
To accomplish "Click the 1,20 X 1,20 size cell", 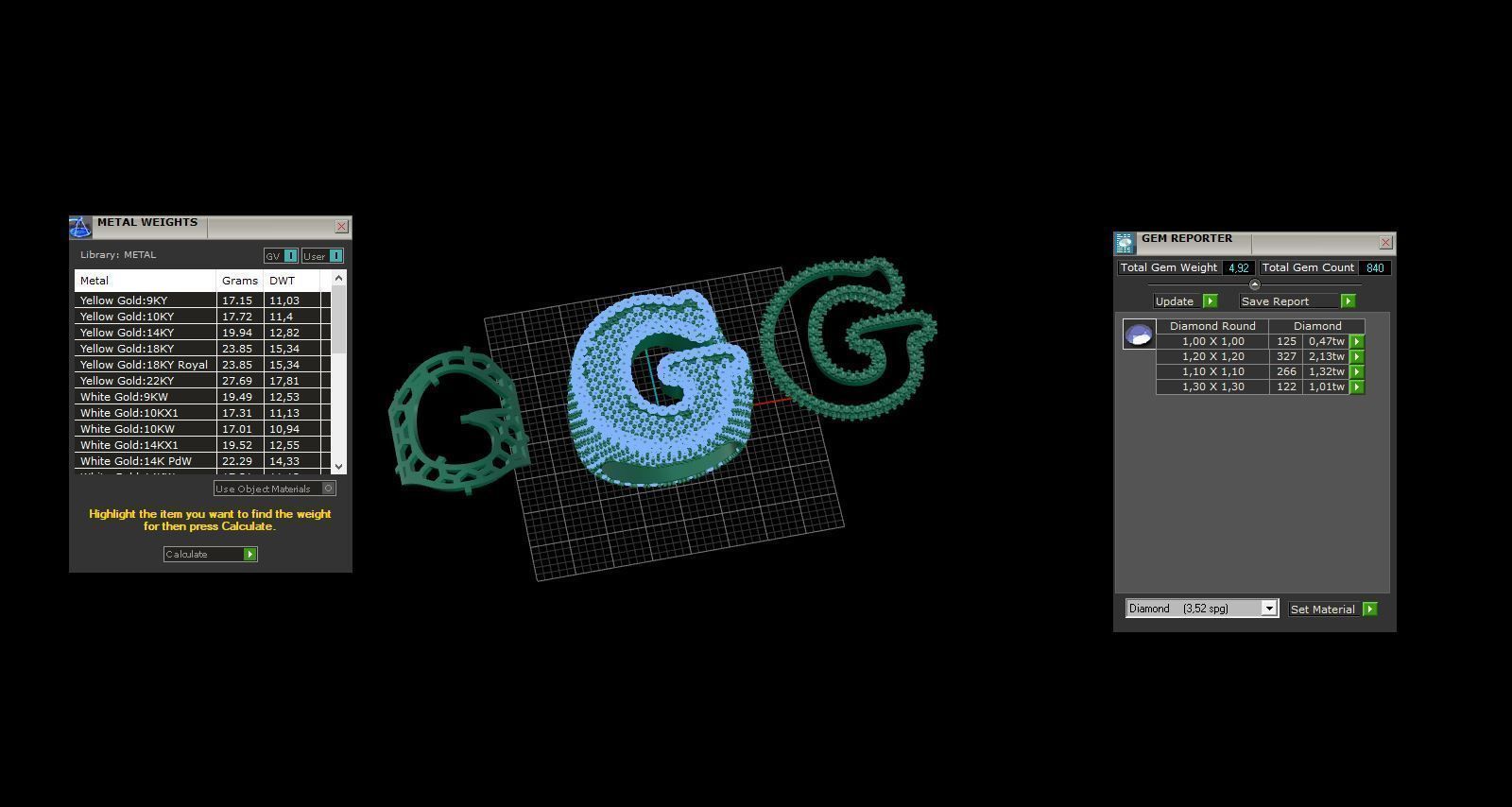I will pyautogui.click(x=1212, y=356).
